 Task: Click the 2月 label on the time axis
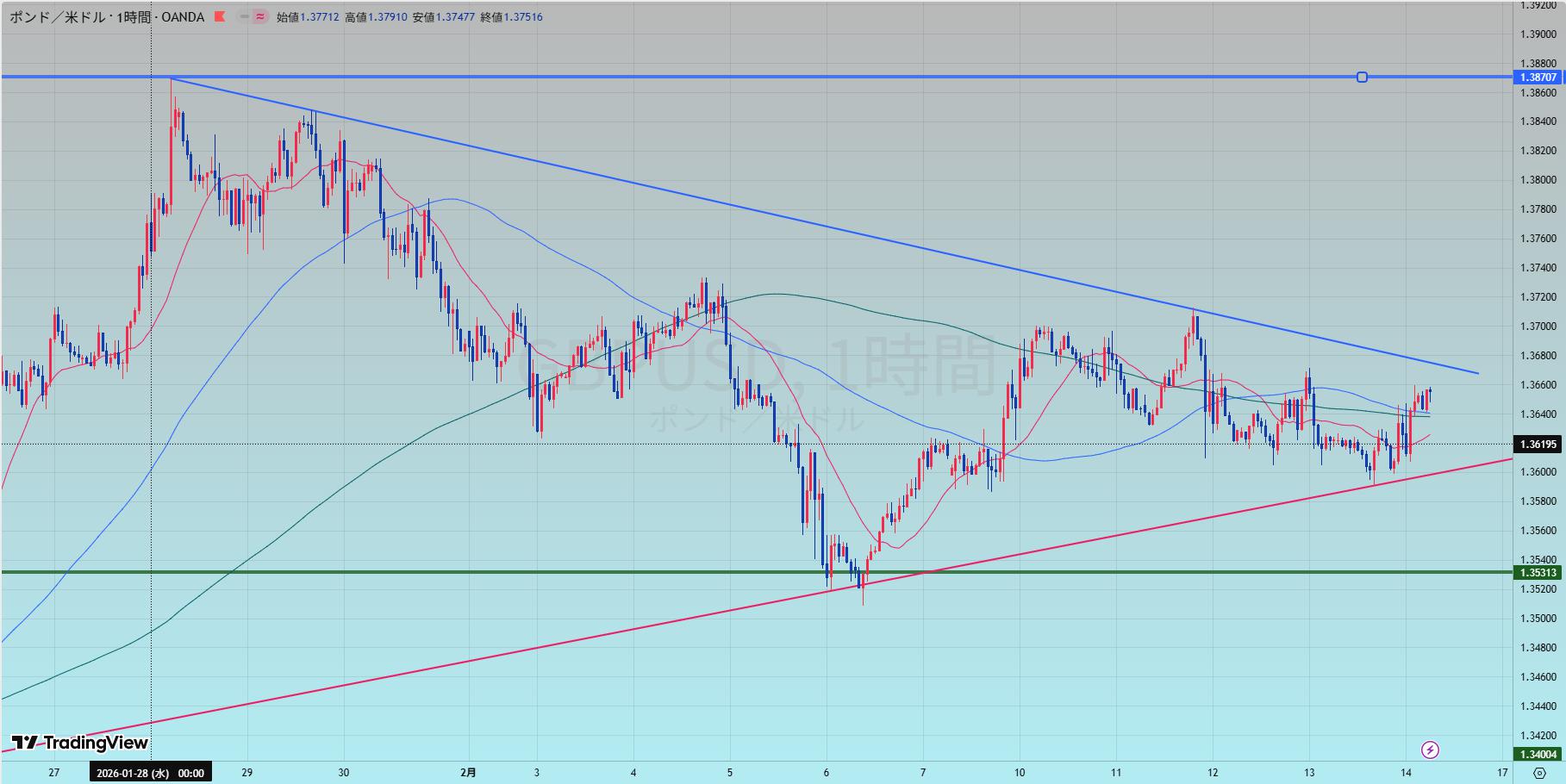[x=468, y=773]
